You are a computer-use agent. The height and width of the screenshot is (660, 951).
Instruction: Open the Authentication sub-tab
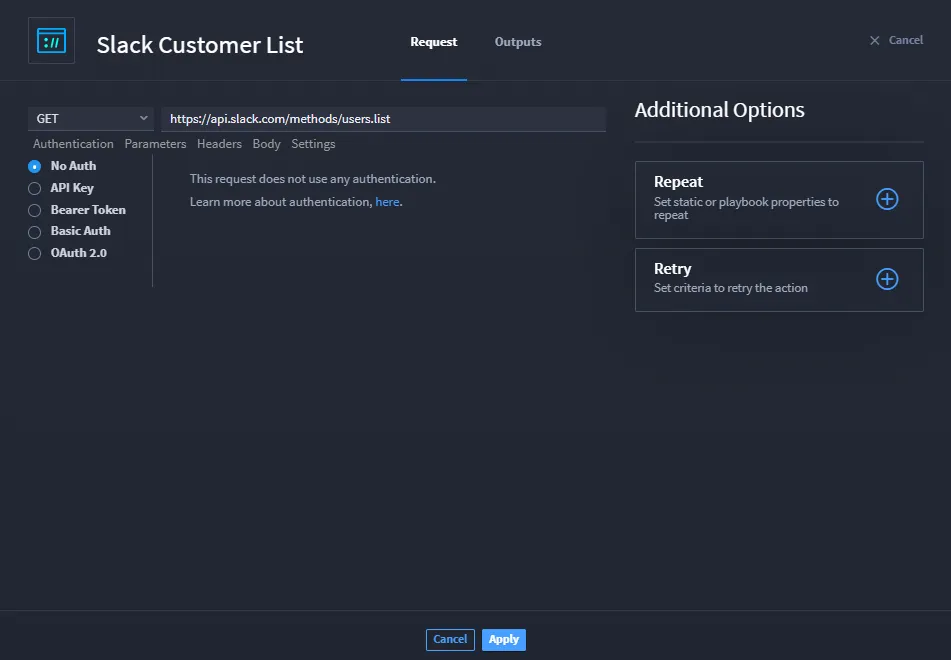(73, 144)
